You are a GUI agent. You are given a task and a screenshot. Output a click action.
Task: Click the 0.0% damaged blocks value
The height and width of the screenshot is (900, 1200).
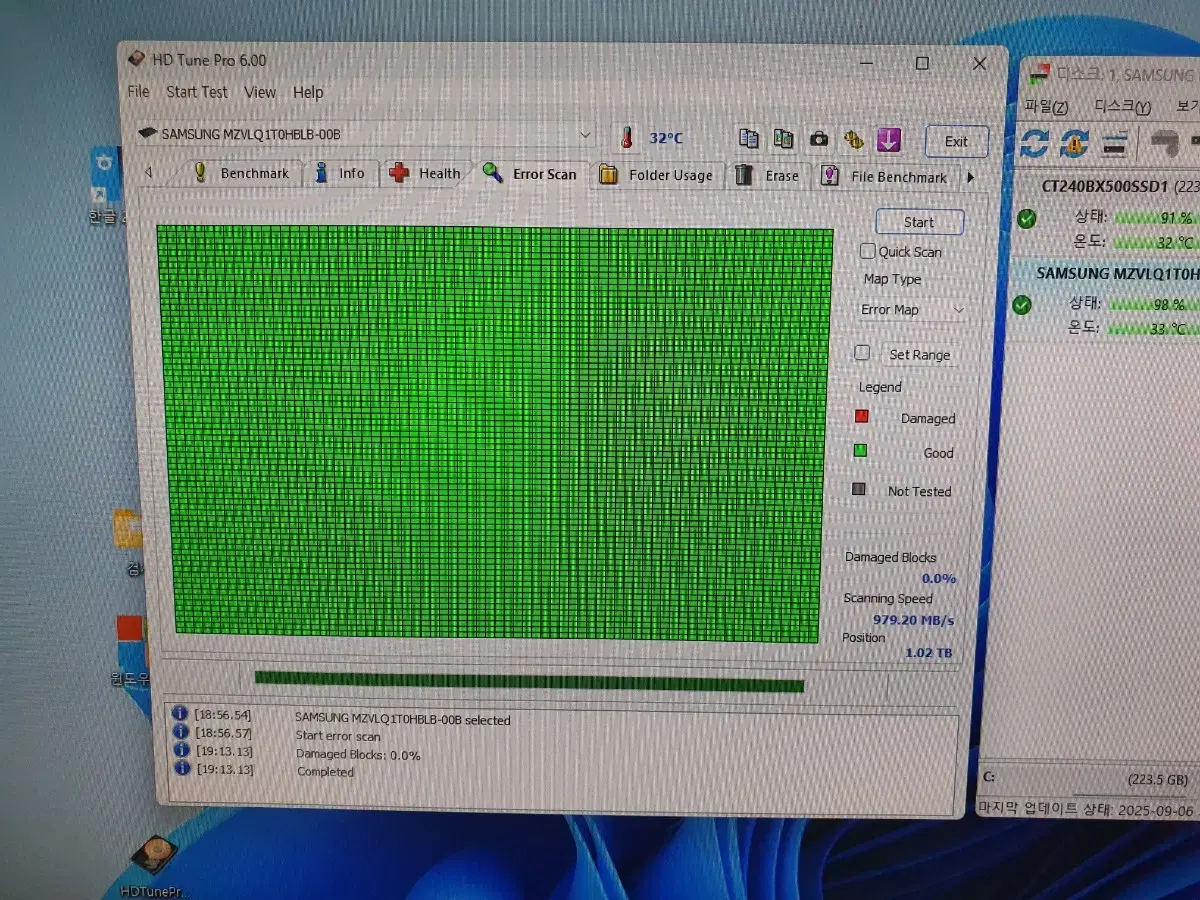point(938,578)
